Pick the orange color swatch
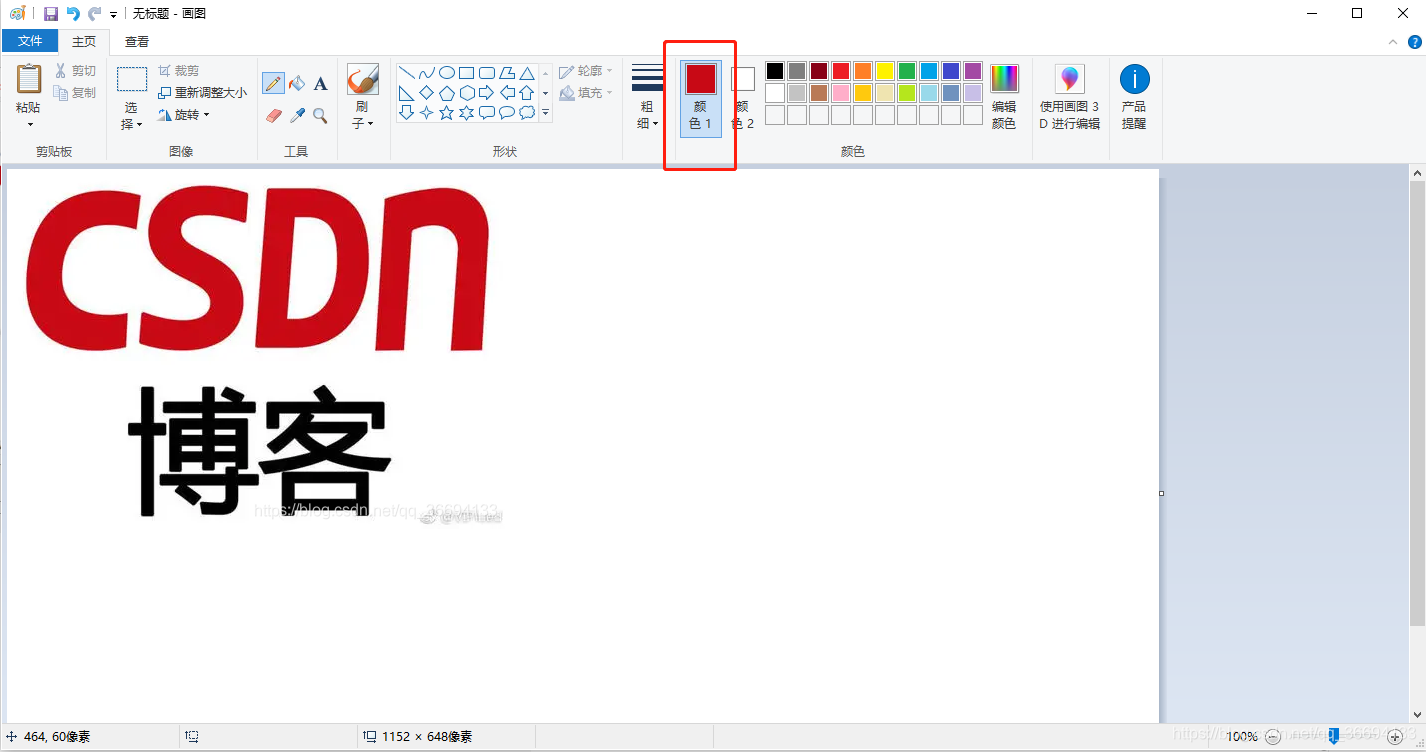The image size is (1426, 752). point(863,71)
